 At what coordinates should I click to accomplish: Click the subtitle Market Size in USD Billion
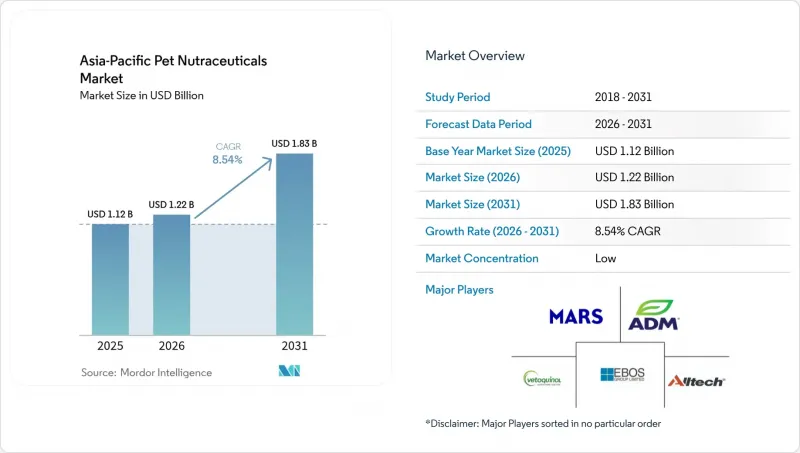[x=142, y=95]
